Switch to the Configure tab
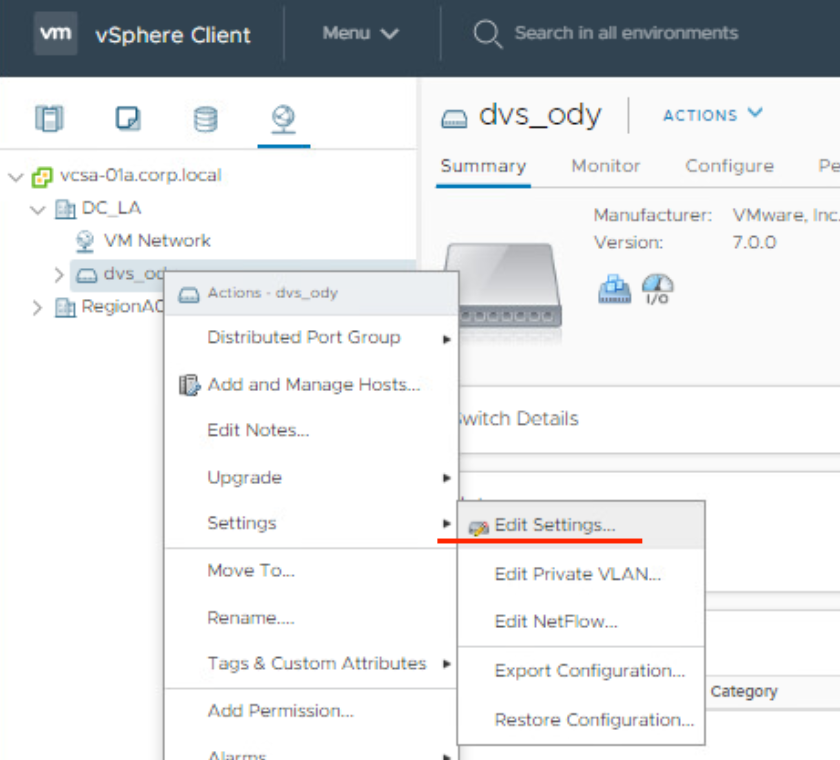This screenshot has height=760, width=840. pos(730,167)
